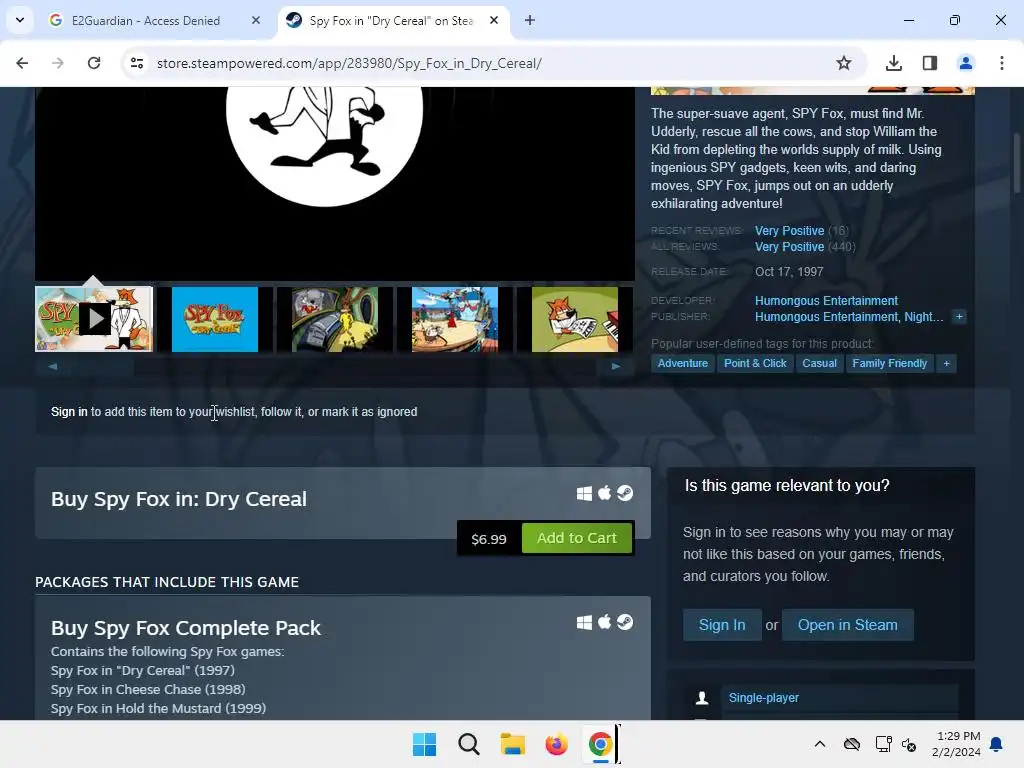Select the fox reading newspaper thumbnail
The height and width of the screenshot is (768, 1024).
coord(575,319)
